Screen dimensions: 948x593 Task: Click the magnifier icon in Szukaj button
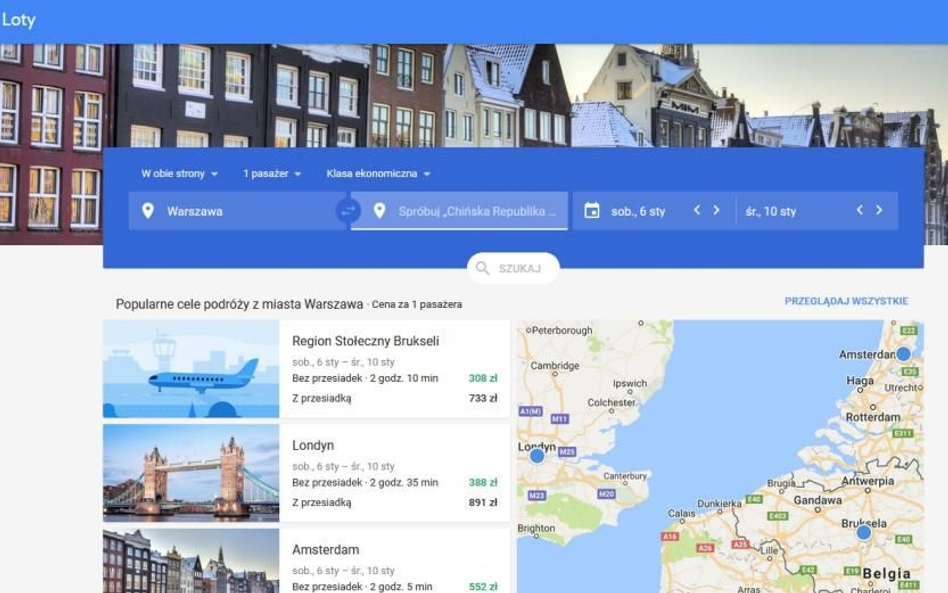pyautogui.click(x=482, y=268)
